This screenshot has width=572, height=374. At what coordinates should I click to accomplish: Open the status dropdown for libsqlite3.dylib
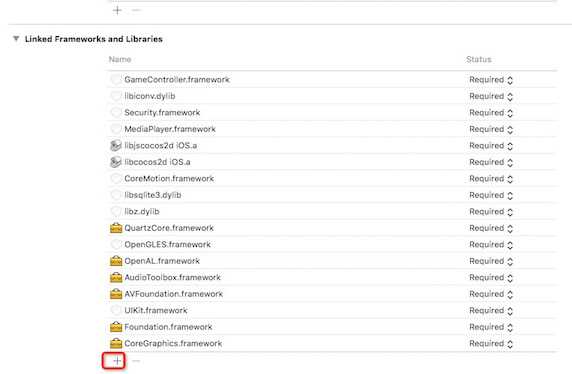(491, 195)
